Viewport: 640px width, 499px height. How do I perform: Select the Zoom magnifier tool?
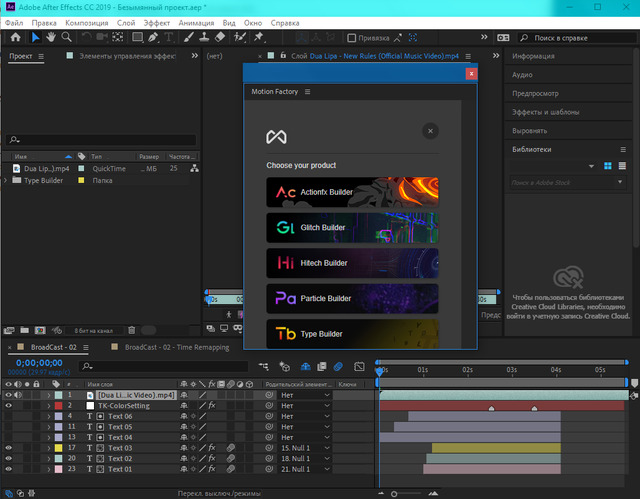click(66, 37)
